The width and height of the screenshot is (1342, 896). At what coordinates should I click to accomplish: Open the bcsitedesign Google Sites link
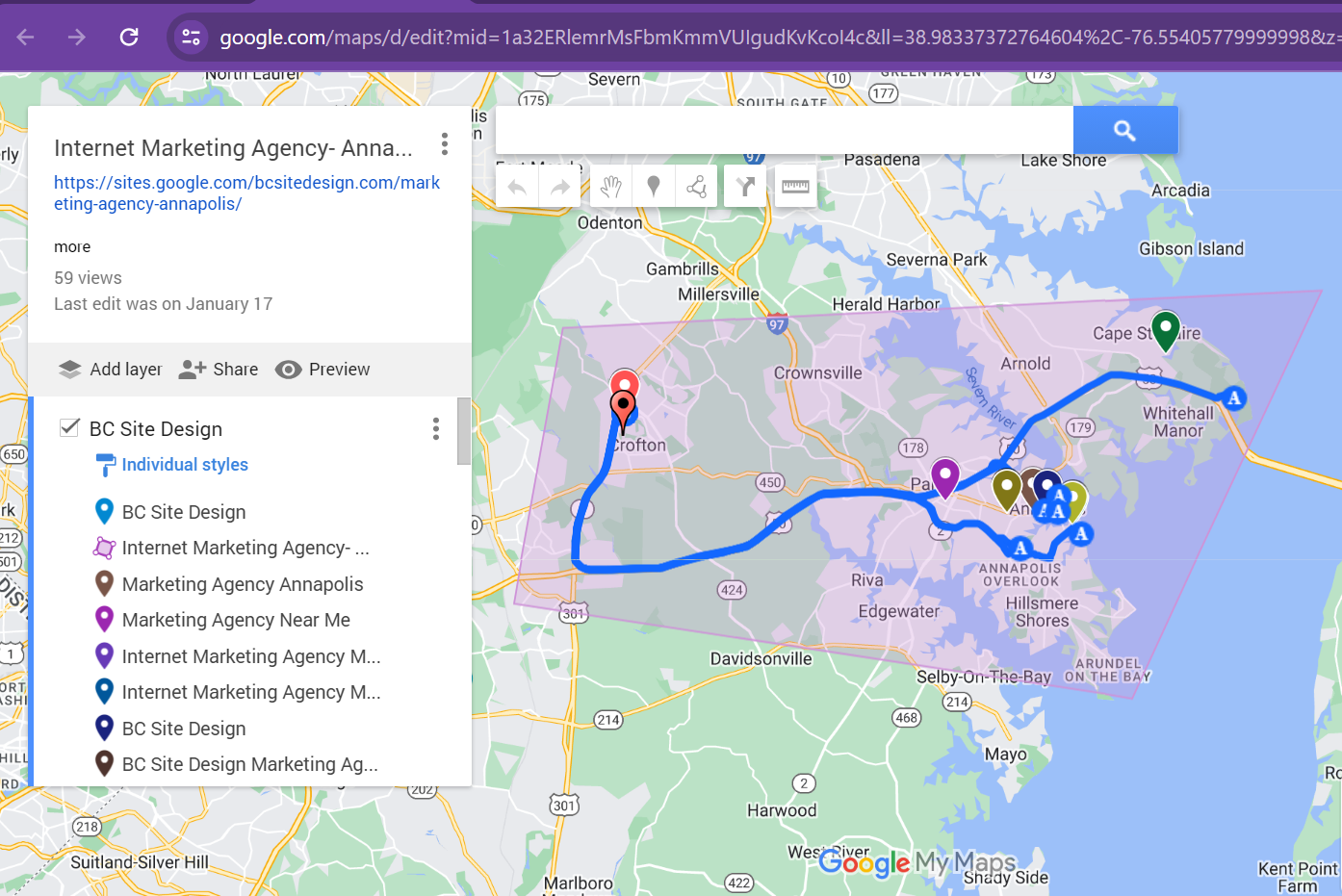(246, 192)
